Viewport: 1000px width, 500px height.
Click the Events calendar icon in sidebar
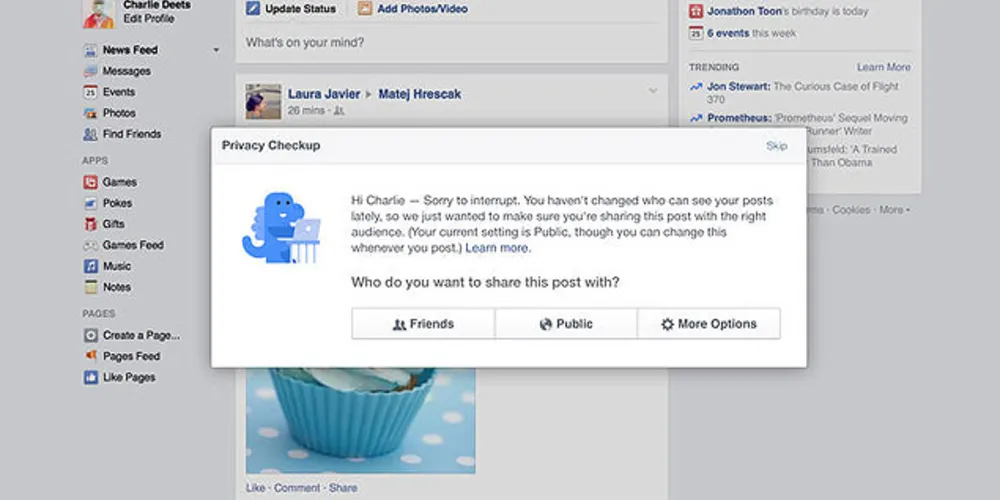coord(91,92)
